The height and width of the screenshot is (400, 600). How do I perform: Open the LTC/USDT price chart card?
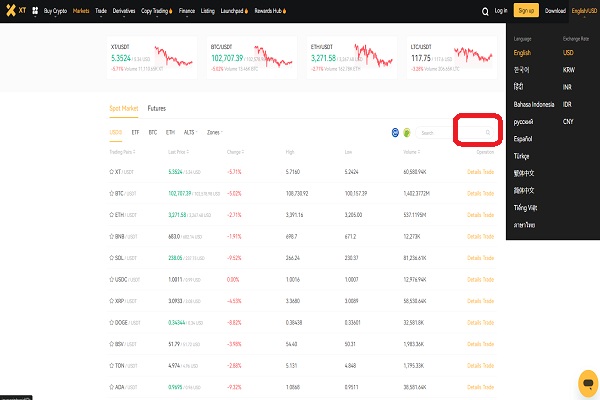click(x=452, y=58)
